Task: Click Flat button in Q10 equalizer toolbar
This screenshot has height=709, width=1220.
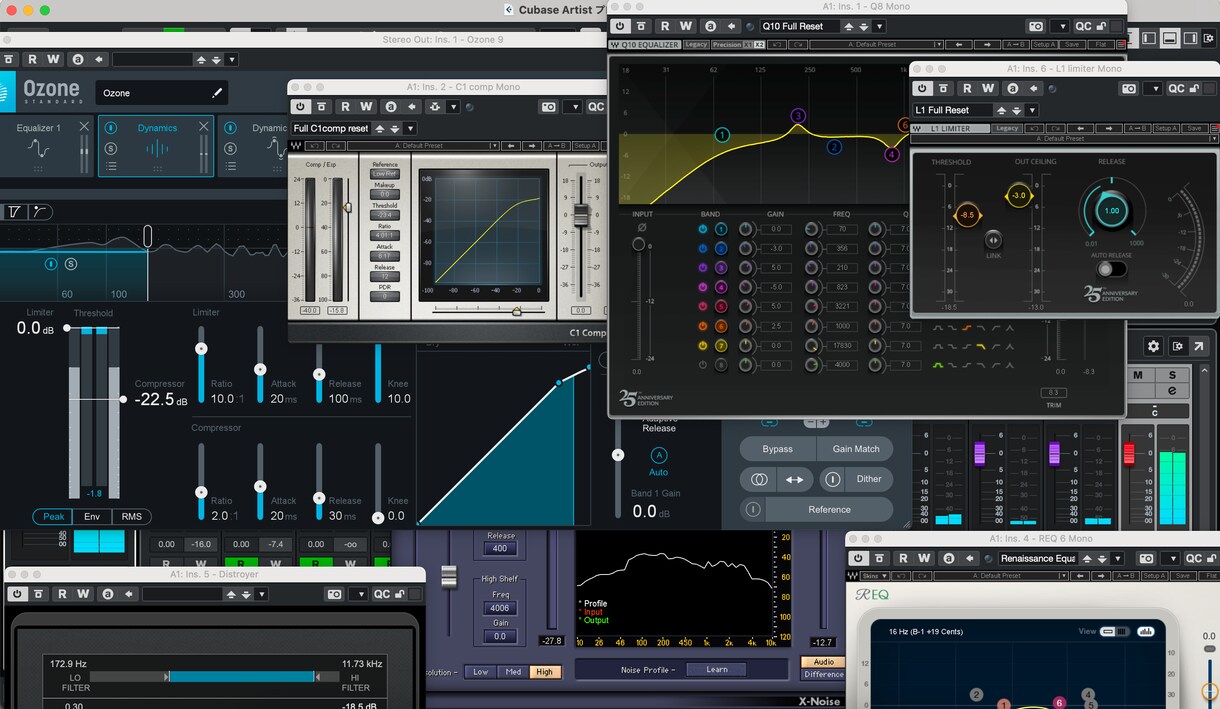Action: [x=1101, y=45]
